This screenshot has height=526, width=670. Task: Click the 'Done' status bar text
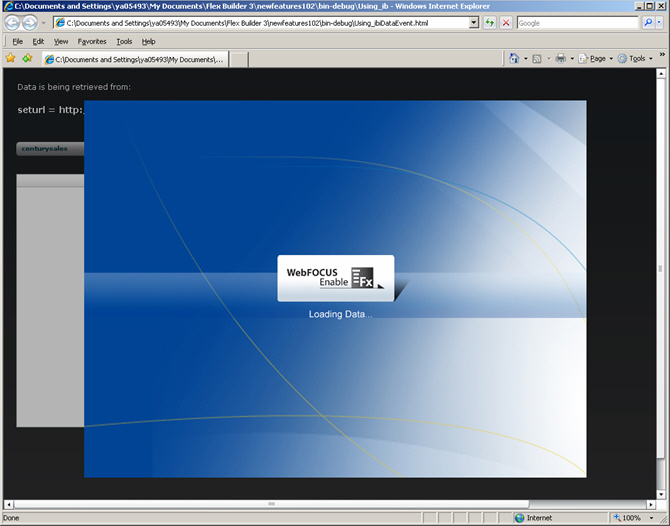pos(11,518)
